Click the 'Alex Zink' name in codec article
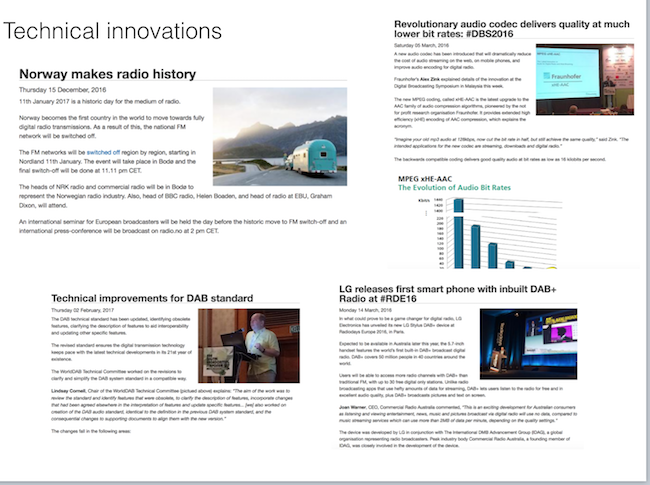 click(x=429, y=79)
